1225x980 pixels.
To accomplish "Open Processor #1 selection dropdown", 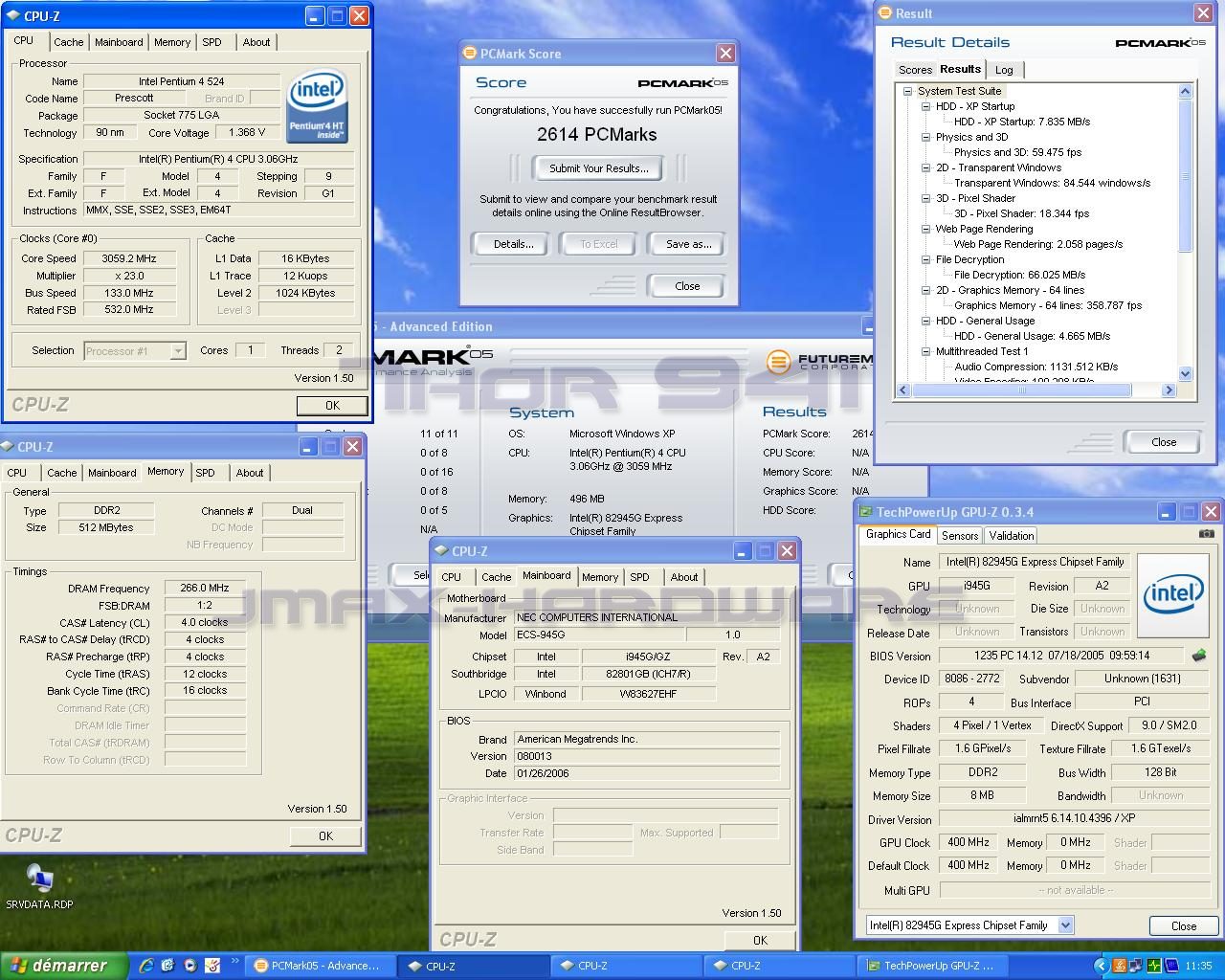I will 177,351.
